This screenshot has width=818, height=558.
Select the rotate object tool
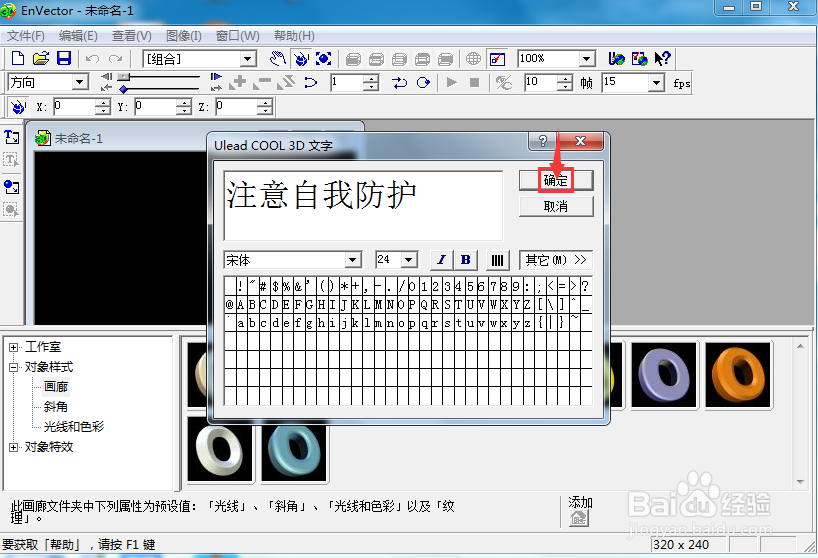pyautogui.click(x=301, y=58)
